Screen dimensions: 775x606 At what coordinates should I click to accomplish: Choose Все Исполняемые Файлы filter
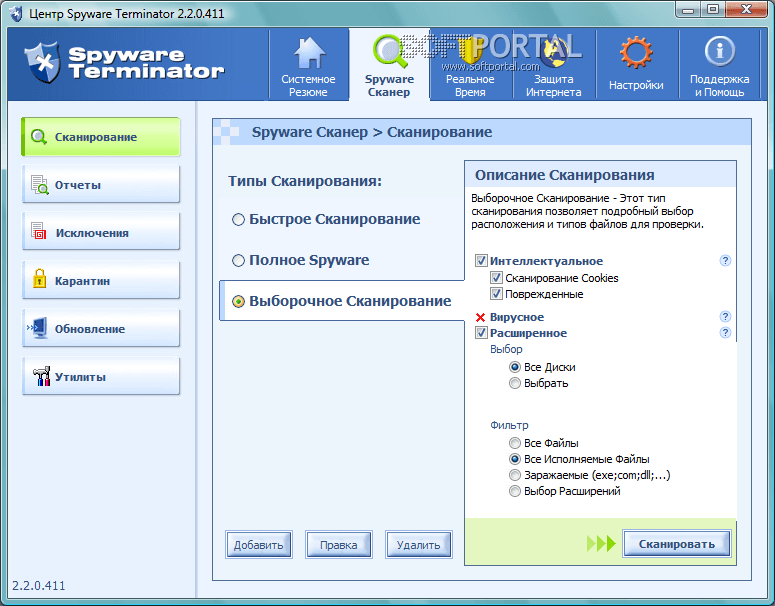click(515, 459)
